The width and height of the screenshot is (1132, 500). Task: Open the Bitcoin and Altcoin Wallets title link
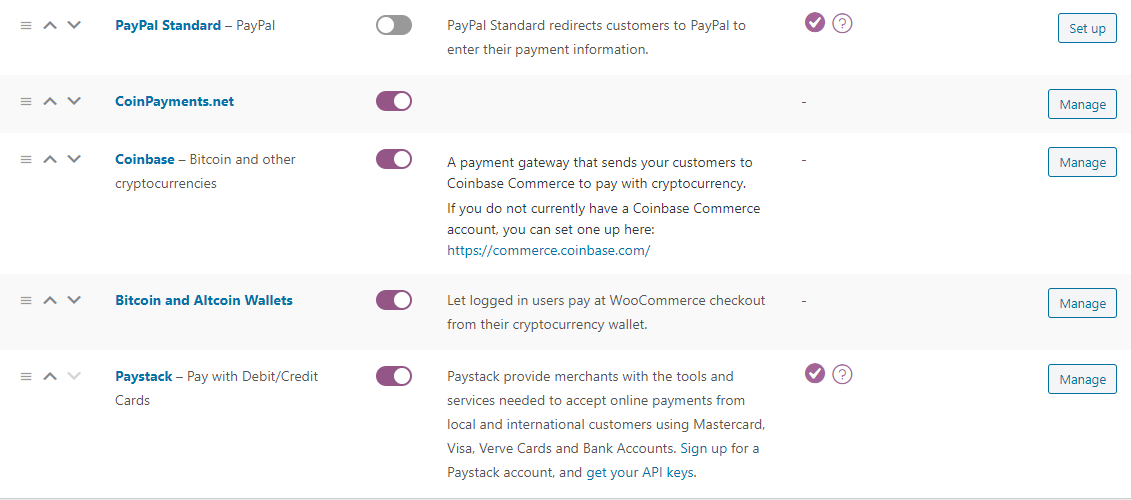click(x=204, y=300)
